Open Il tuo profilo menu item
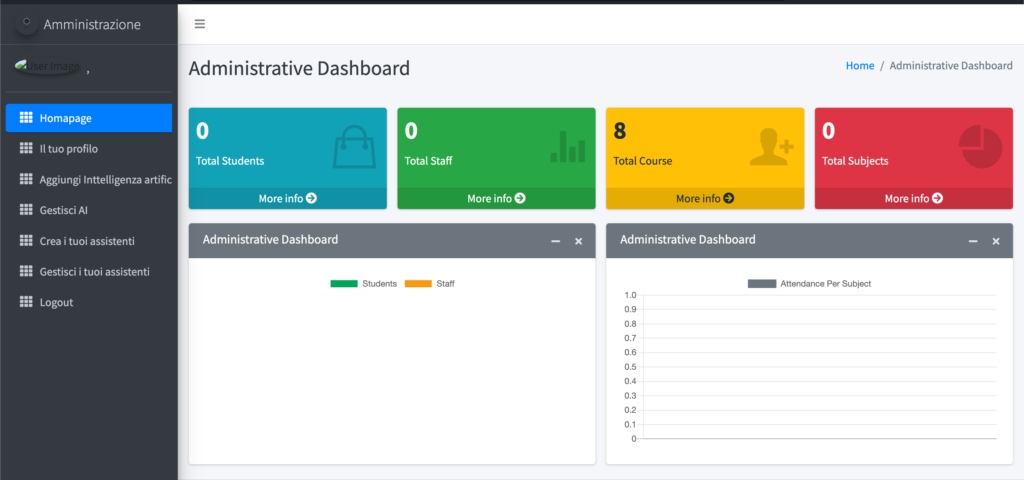 pyautogui.click(x=89, y=149)
